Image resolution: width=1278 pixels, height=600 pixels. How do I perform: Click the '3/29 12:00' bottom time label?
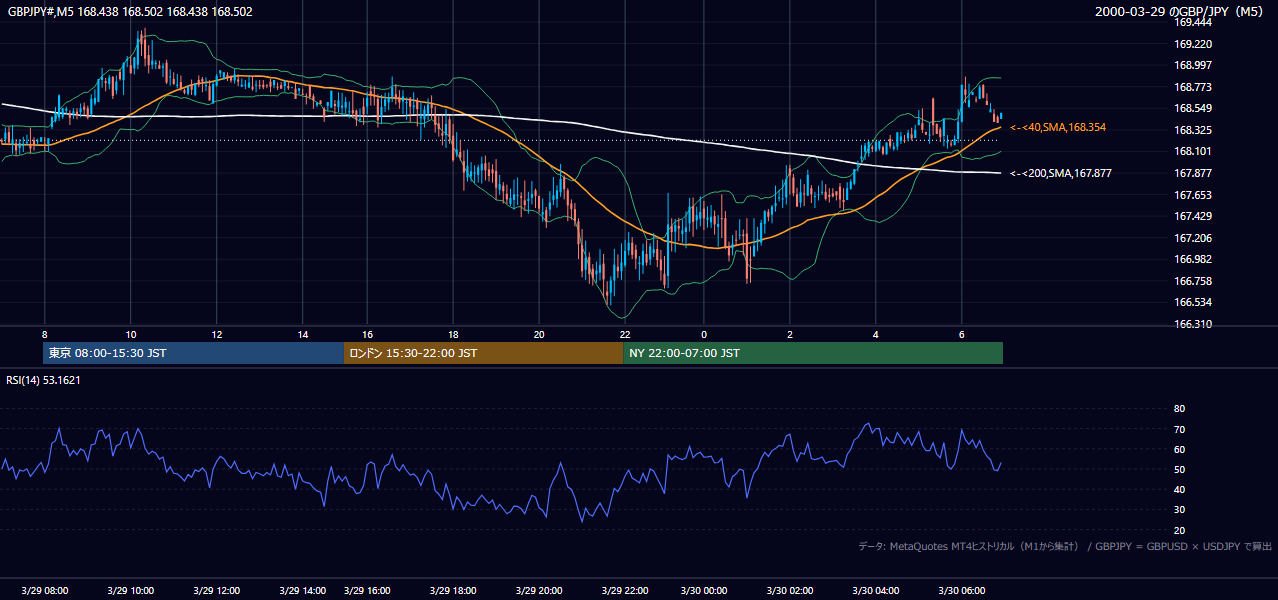216,590
